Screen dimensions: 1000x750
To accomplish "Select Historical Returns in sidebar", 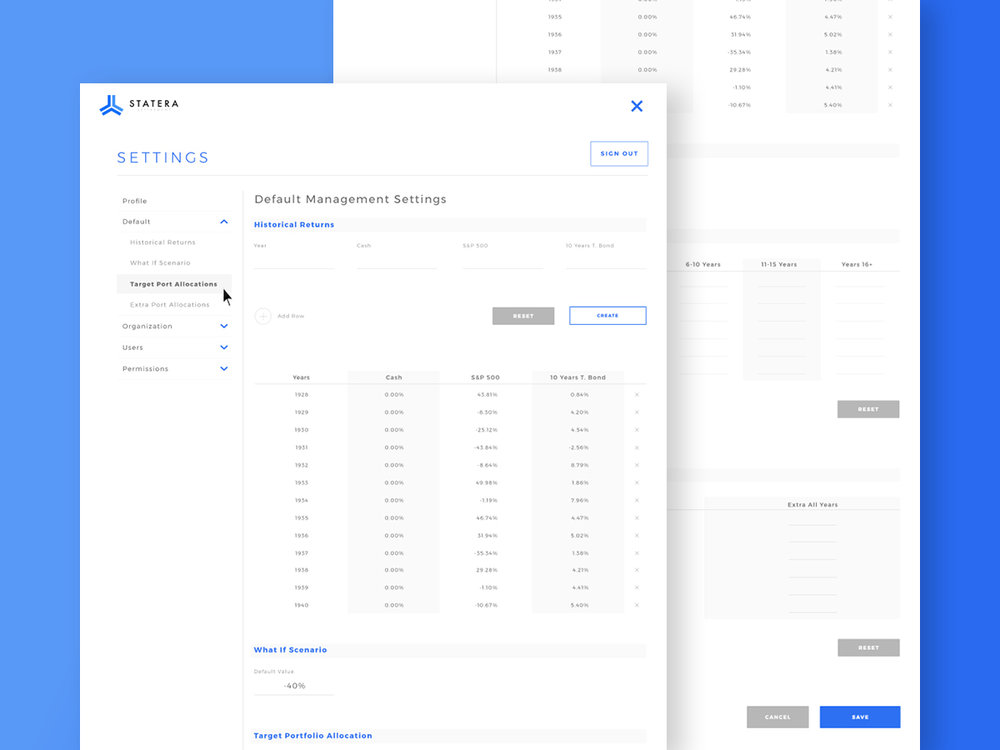I will coord(163,242).
